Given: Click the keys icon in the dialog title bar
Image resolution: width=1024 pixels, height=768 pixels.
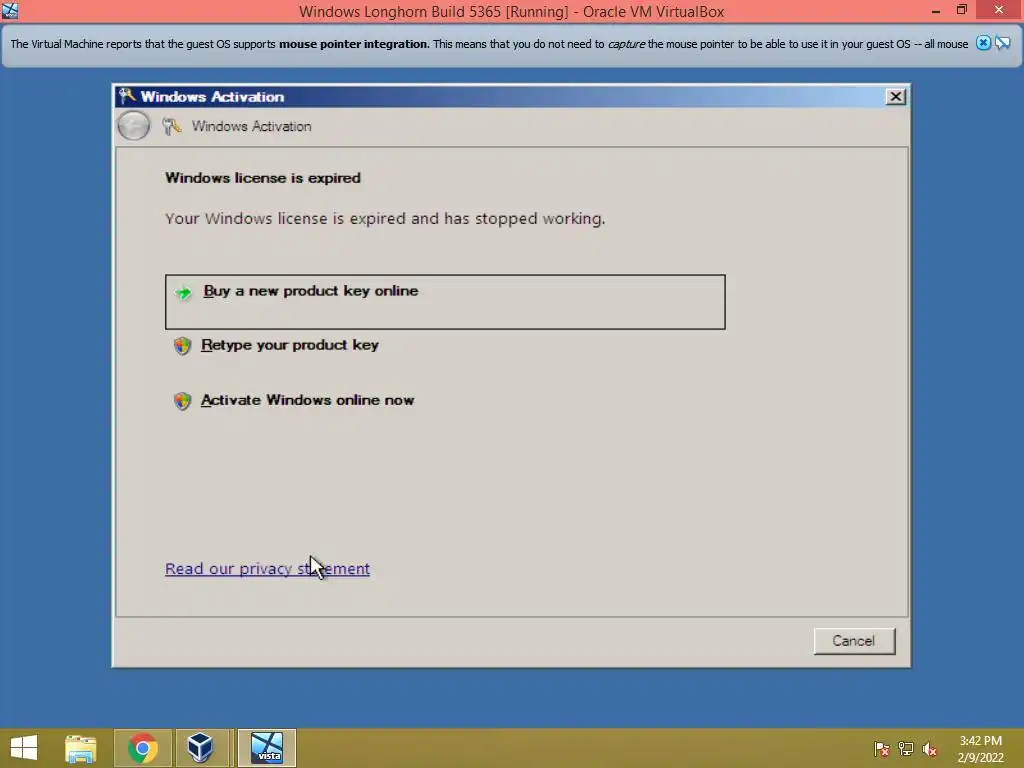Looking at the screenshot, I should click(x=127, y=96).
